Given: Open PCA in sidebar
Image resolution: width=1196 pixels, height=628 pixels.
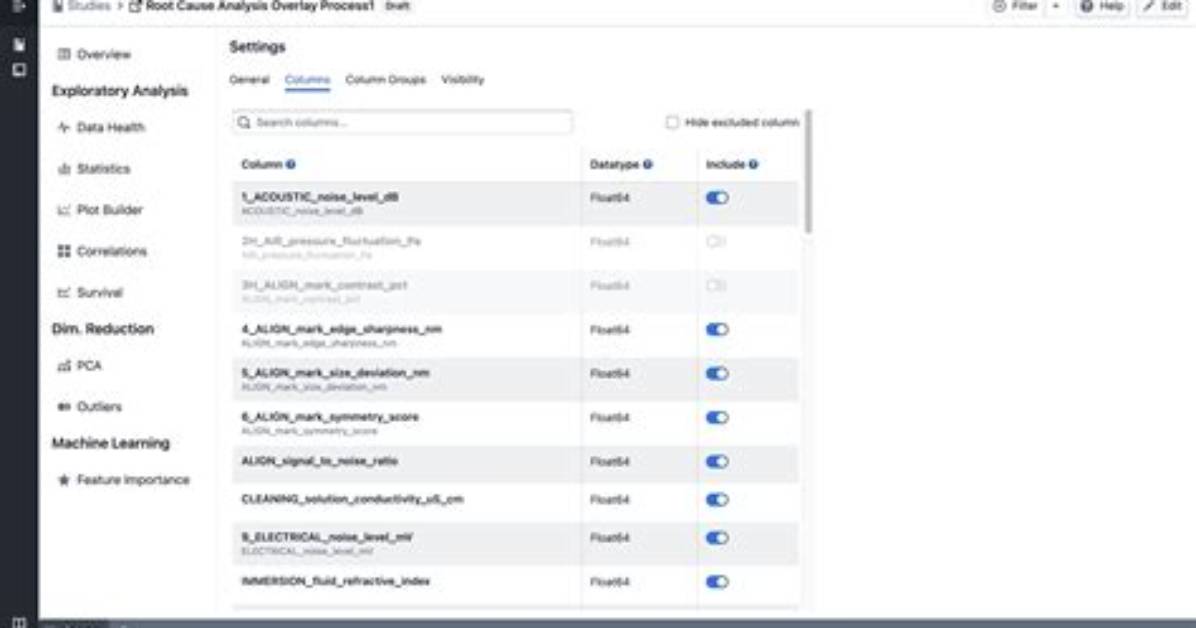Looking at the screenshot, I should pyautogui.click(x=79, y=366).
